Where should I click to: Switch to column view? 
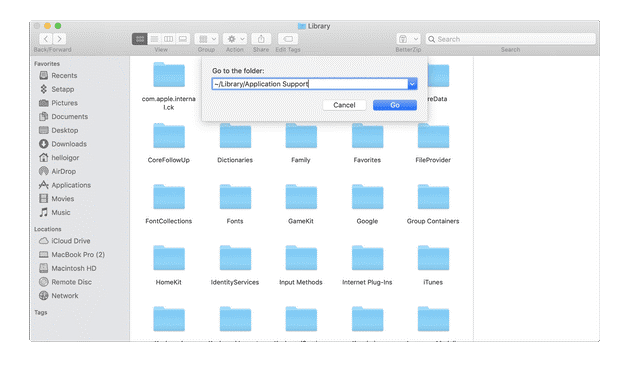coord(168,39)
